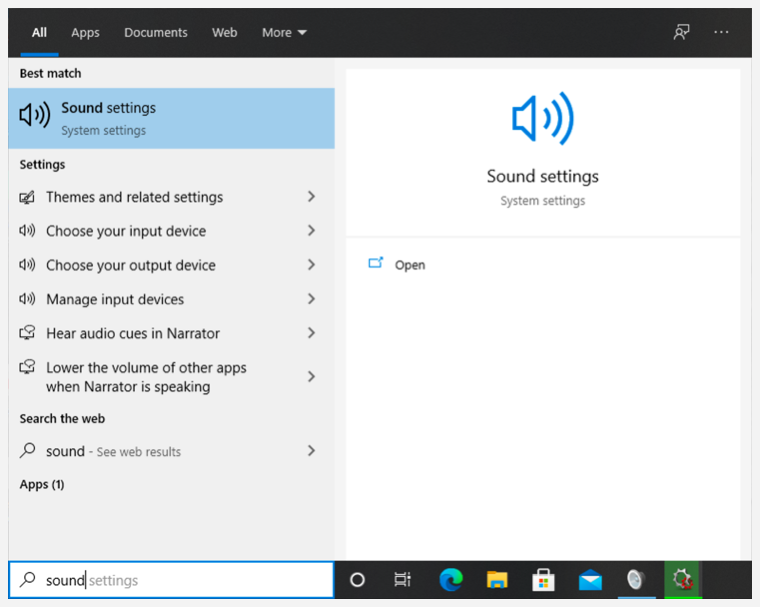
Task: Open the Microsoft Store taskbar icon
Action: click(x=543, y=580)
